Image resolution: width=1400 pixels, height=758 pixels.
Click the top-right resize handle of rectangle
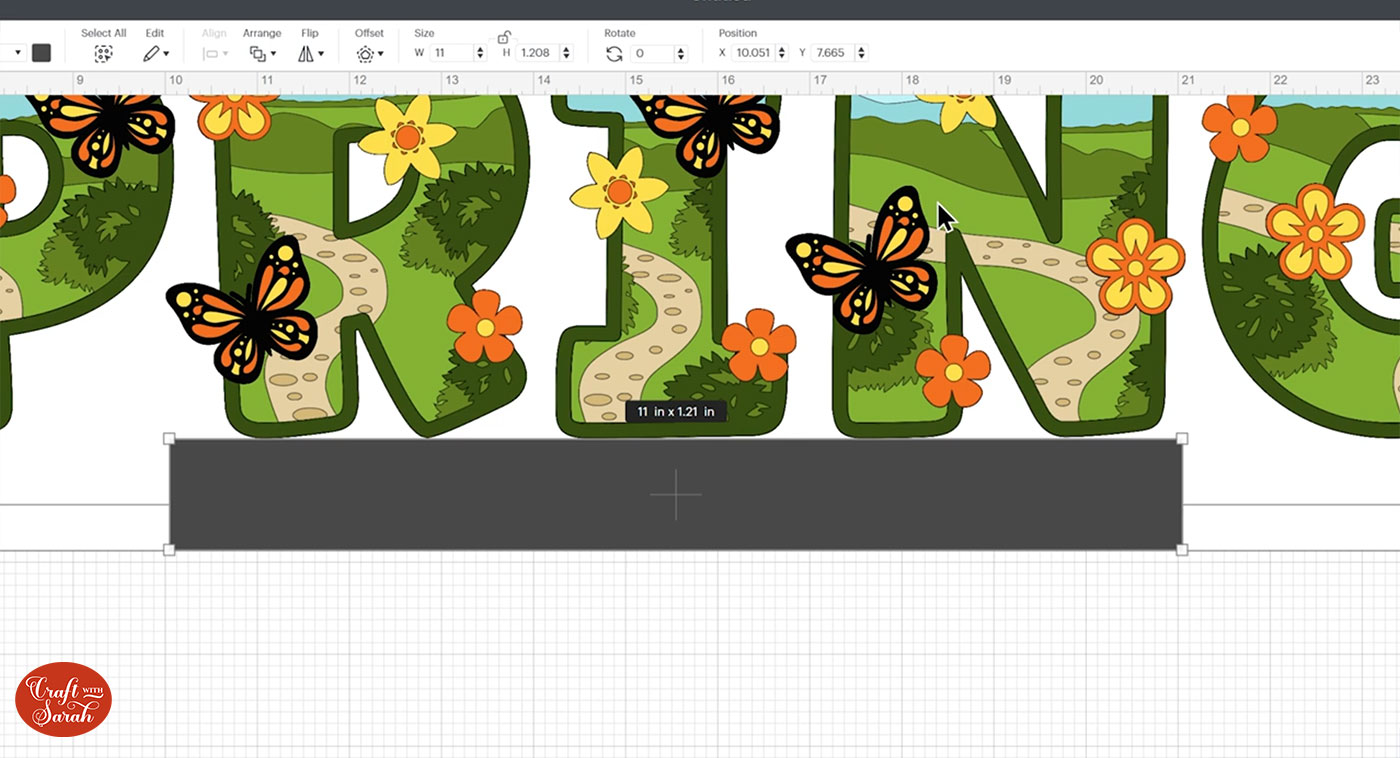point(1182,438)
